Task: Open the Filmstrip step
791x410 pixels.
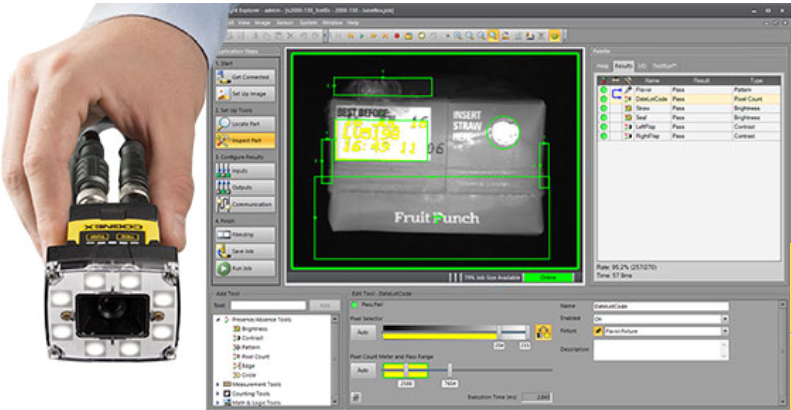Action: click(246, 235)
